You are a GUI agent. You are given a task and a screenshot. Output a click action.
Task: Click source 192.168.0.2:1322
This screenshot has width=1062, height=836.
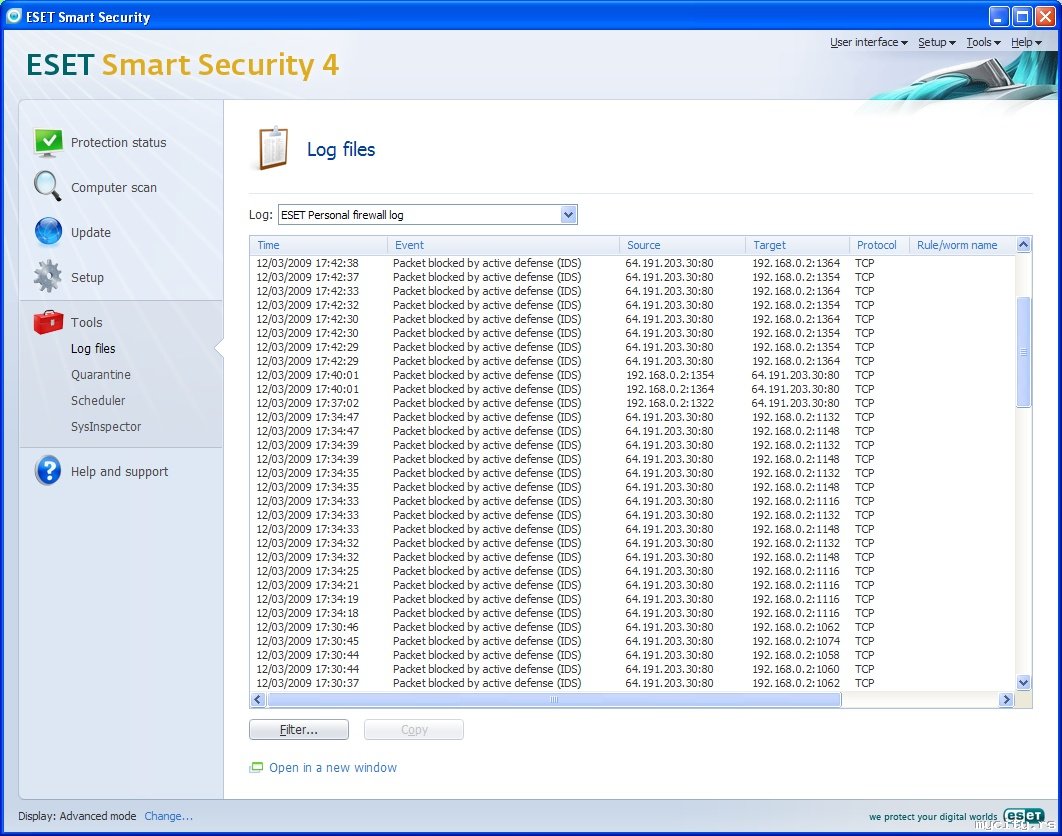point(670,403)
